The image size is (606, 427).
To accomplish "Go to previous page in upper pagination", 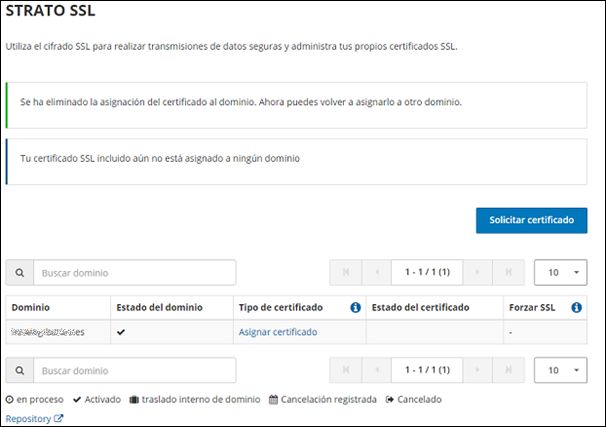I will 377,272.
